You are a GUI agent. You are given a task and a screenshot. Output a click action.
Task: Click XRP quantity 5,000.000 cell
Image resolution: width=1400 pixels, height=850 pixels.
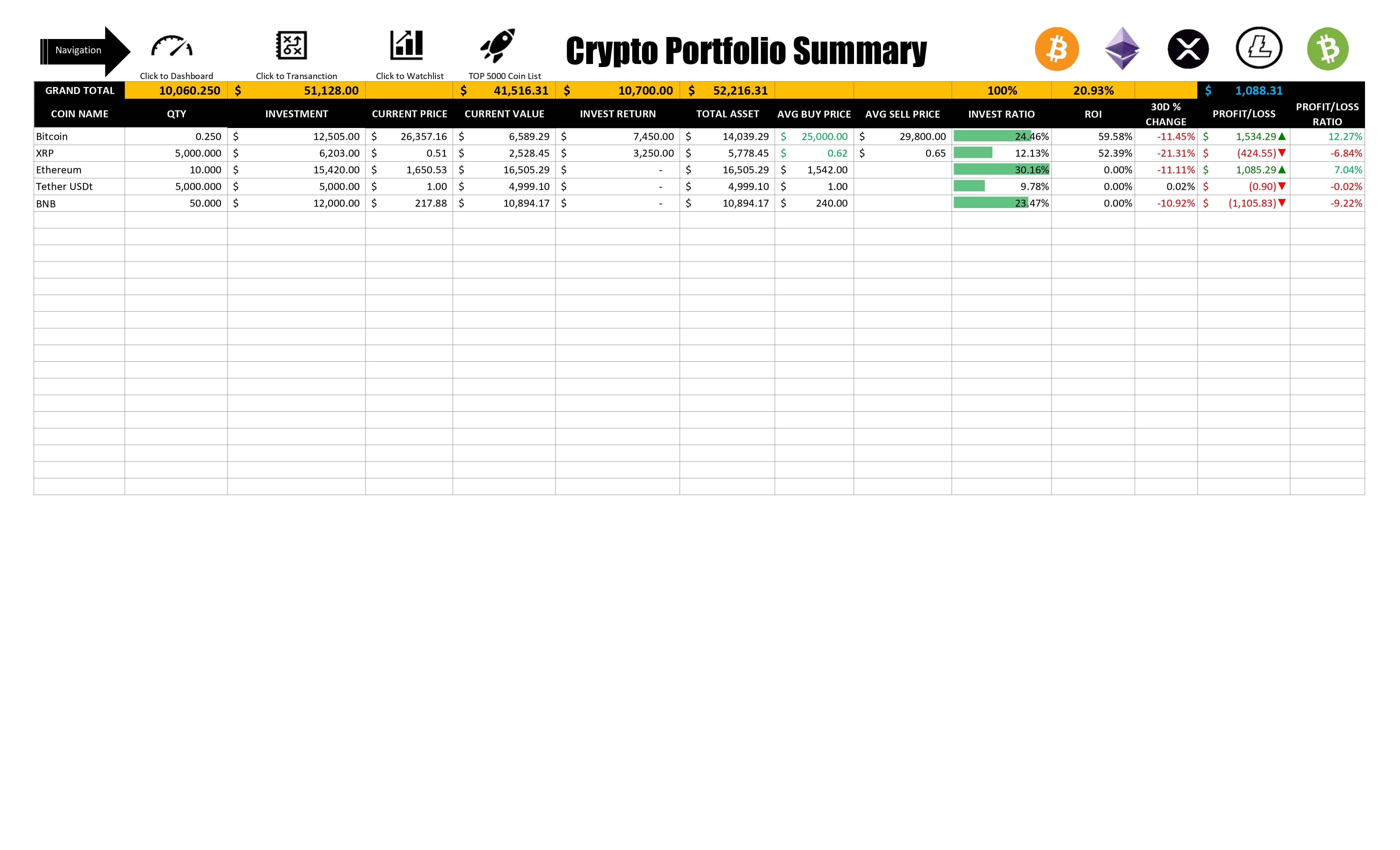pos(176,153)
